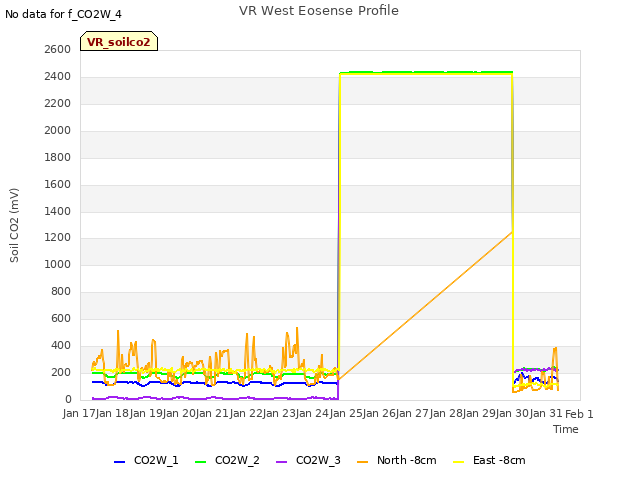Click the 1200 y-axis tick label

coord(58,238)
